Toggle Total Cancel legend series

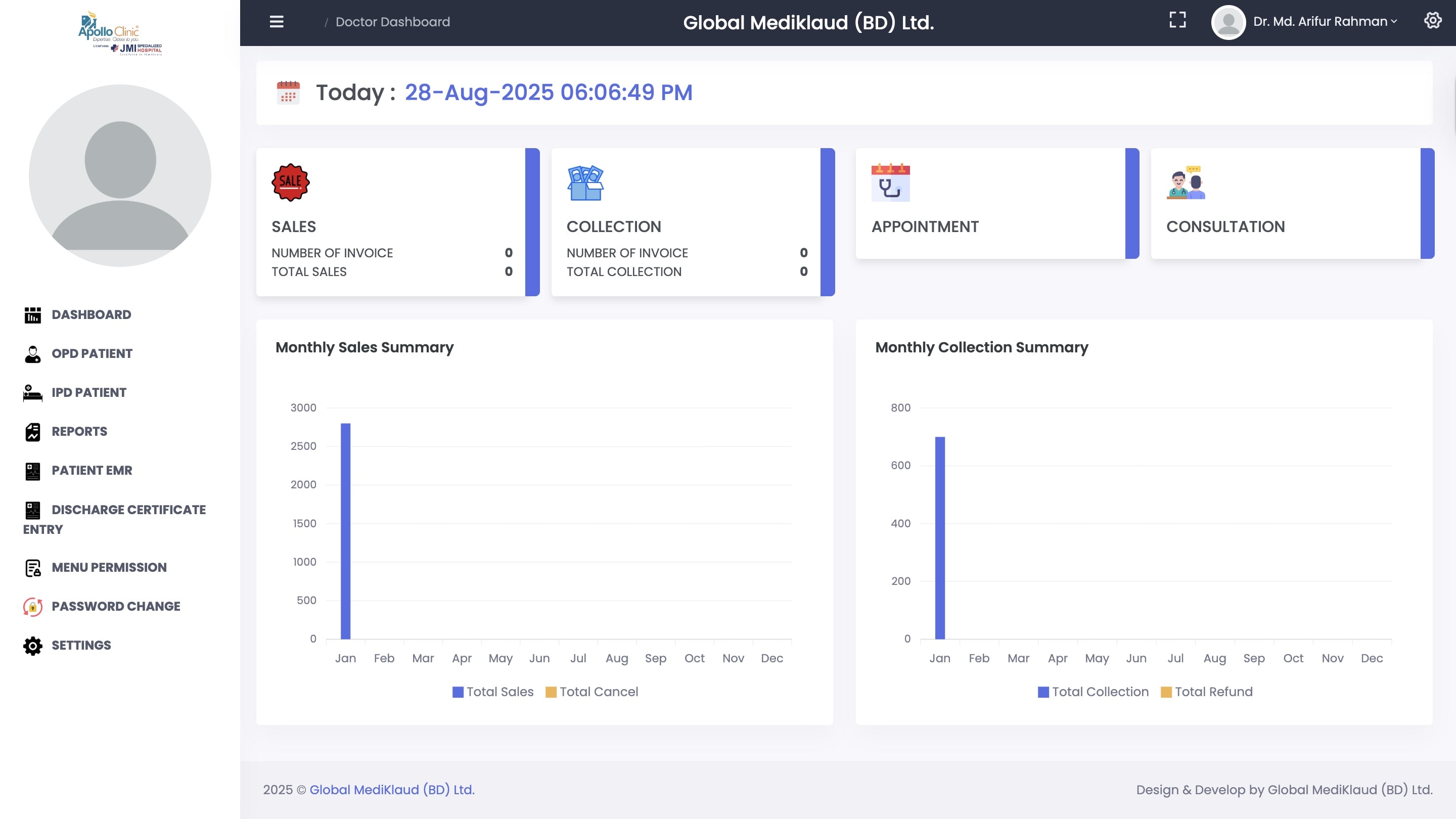click(592, 692)
